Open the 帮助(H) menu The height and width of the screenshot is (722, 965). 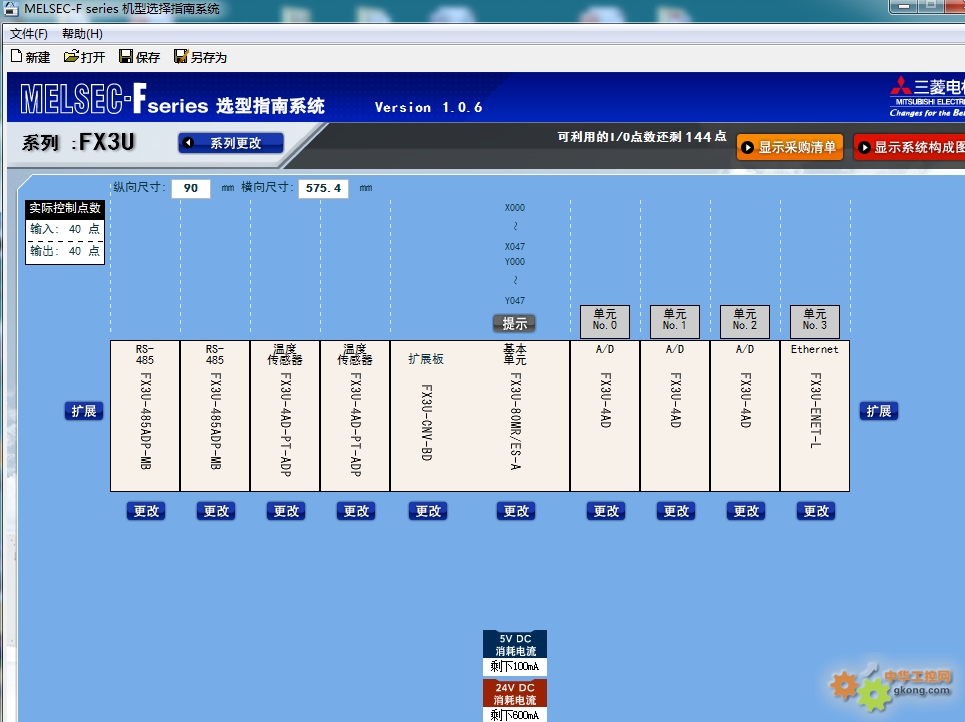pyautogui.click(x=82, y=34)
